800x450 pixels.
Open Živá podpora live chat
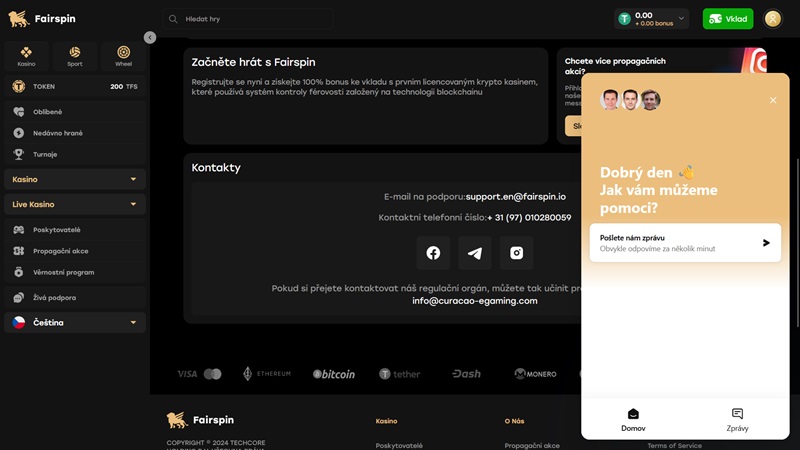click(x=75, y=297)
